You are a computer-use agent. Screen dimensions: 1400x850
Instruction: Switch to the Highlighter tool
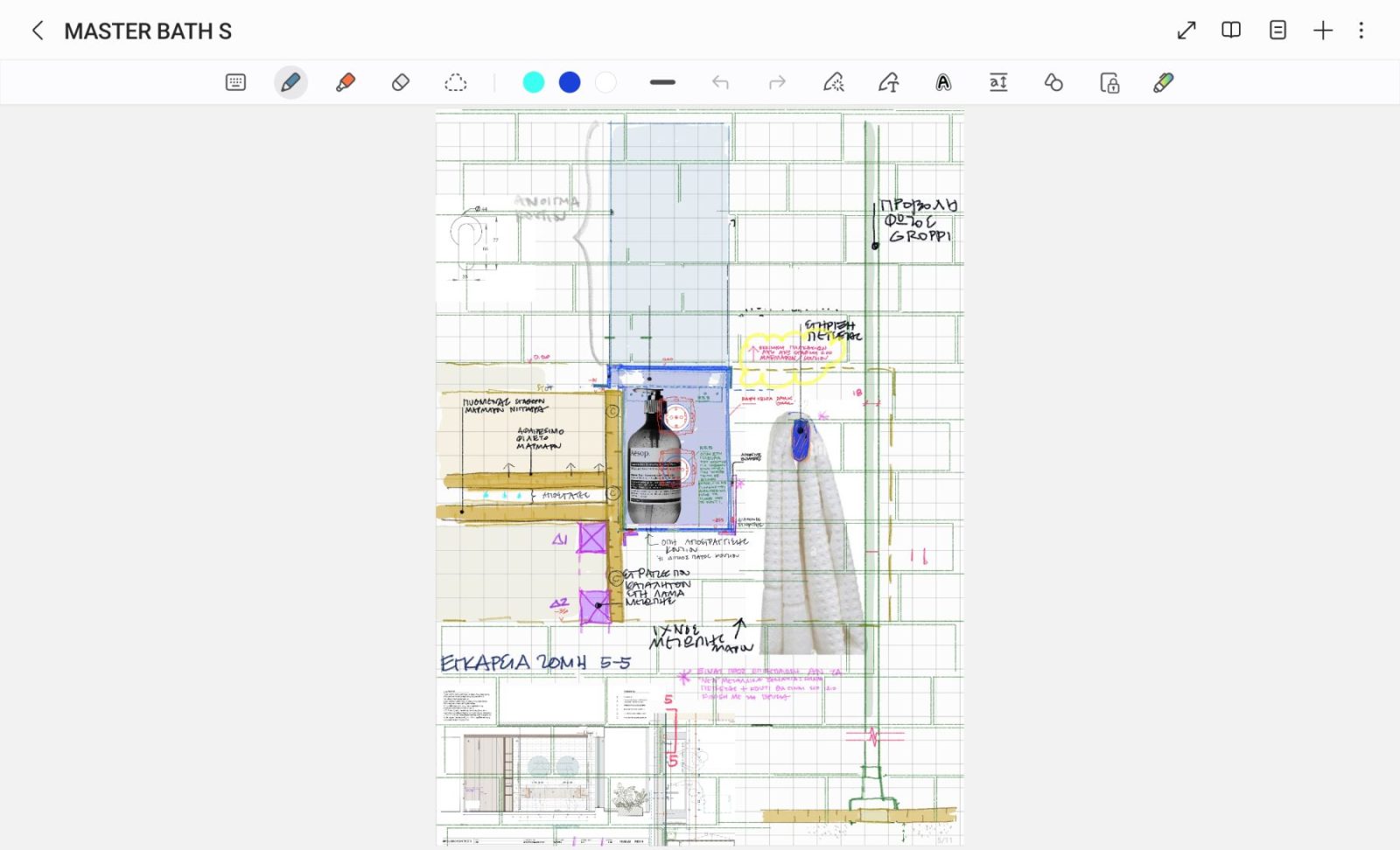click(x=346, y=82)
